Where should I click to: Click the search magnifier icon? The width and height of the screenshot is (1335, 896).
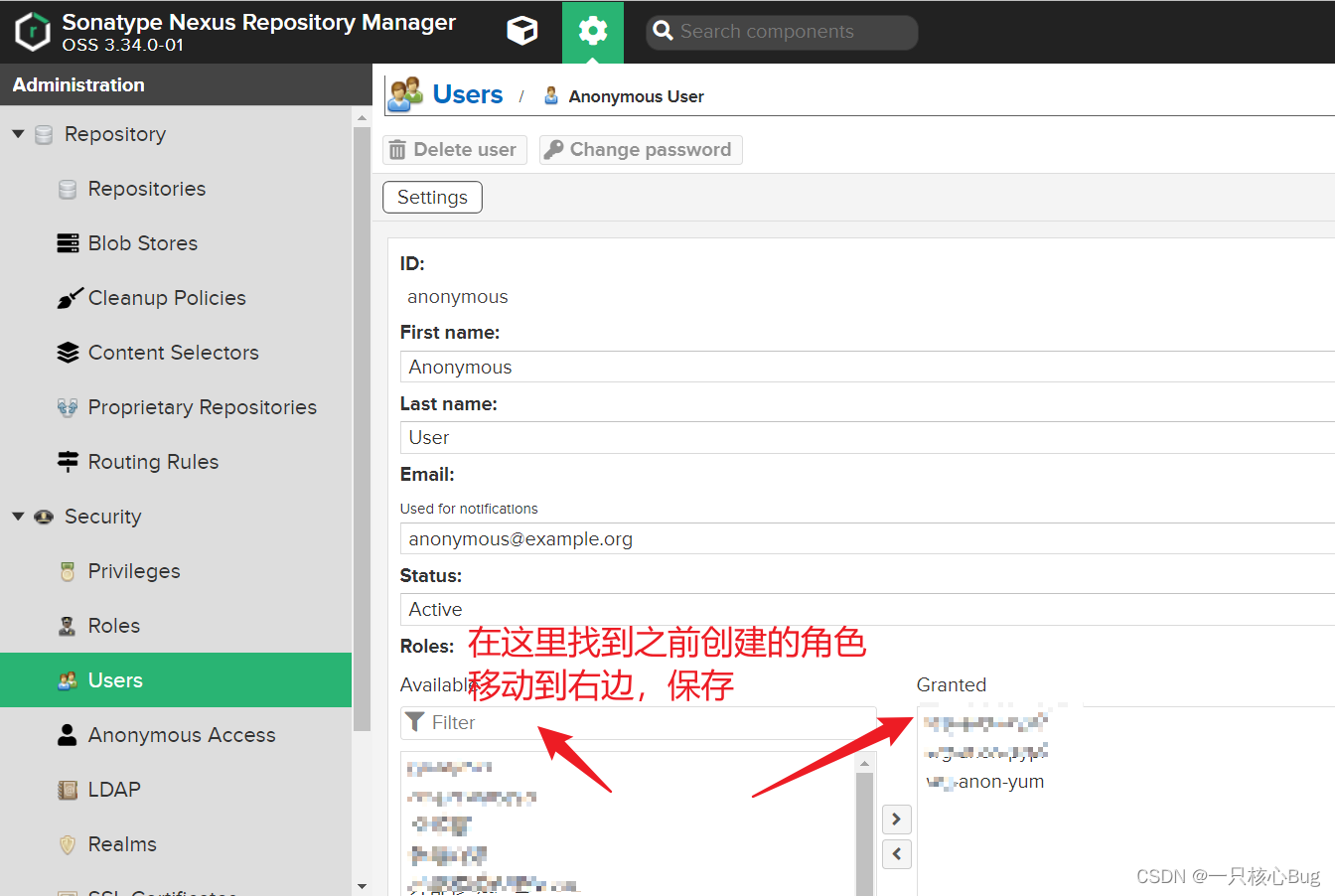coord(664,32)
